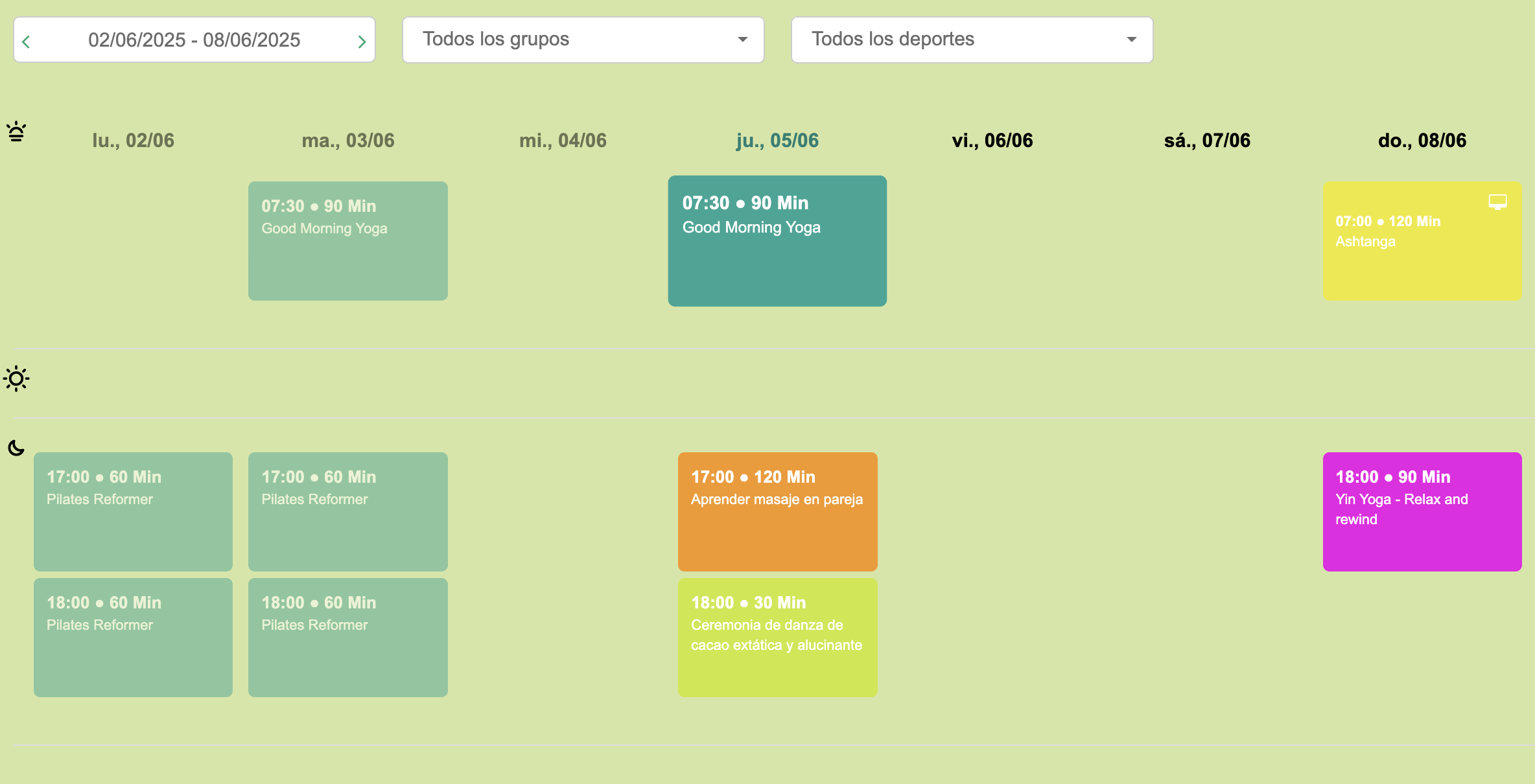Click the sunrise morning section icon
This screenshot has width=1535, height=784.
tap(16, 132)
